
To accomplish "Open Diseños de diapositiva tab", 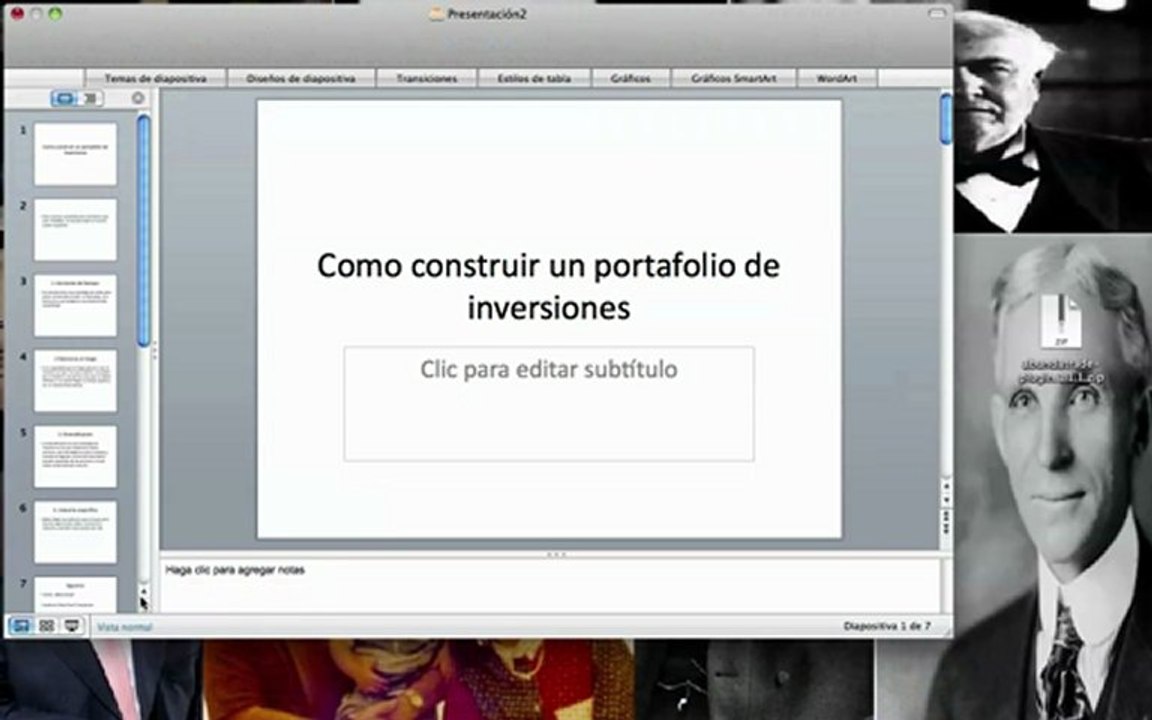I will (x=300, y=78).
